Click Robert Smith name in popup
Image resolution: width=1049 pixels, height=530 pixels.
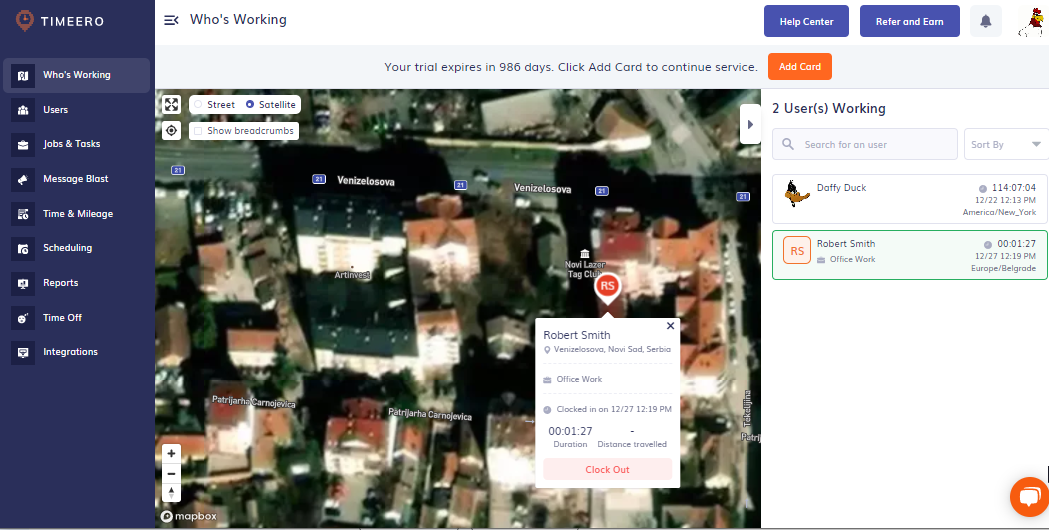(577, 335)
